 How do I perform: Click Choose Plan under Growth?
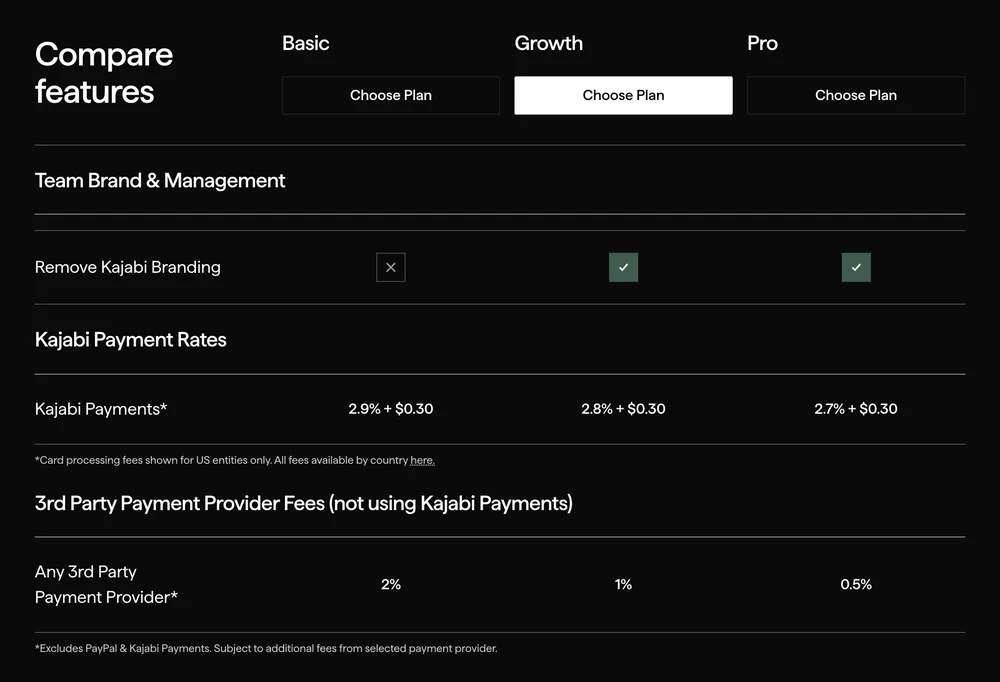[623, 95]
